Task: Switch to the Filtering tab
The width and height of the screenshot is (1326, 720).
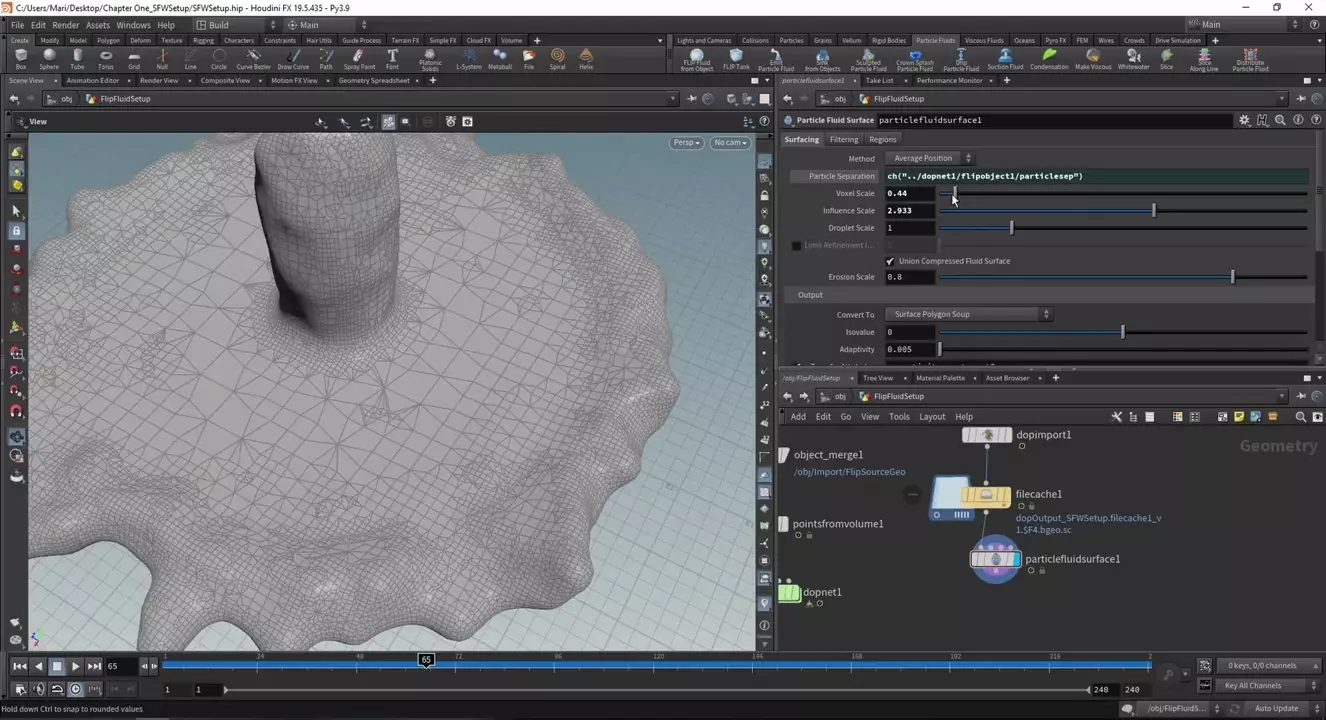Action: (843, 139)
